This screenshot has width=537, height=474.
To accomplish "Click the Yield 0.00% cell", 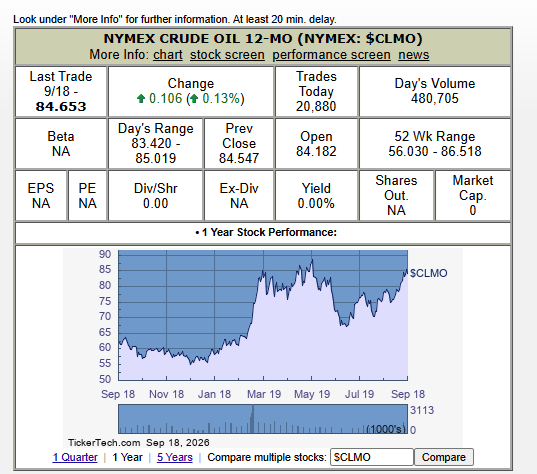I will pyautogui.click(x=316, y=196).
